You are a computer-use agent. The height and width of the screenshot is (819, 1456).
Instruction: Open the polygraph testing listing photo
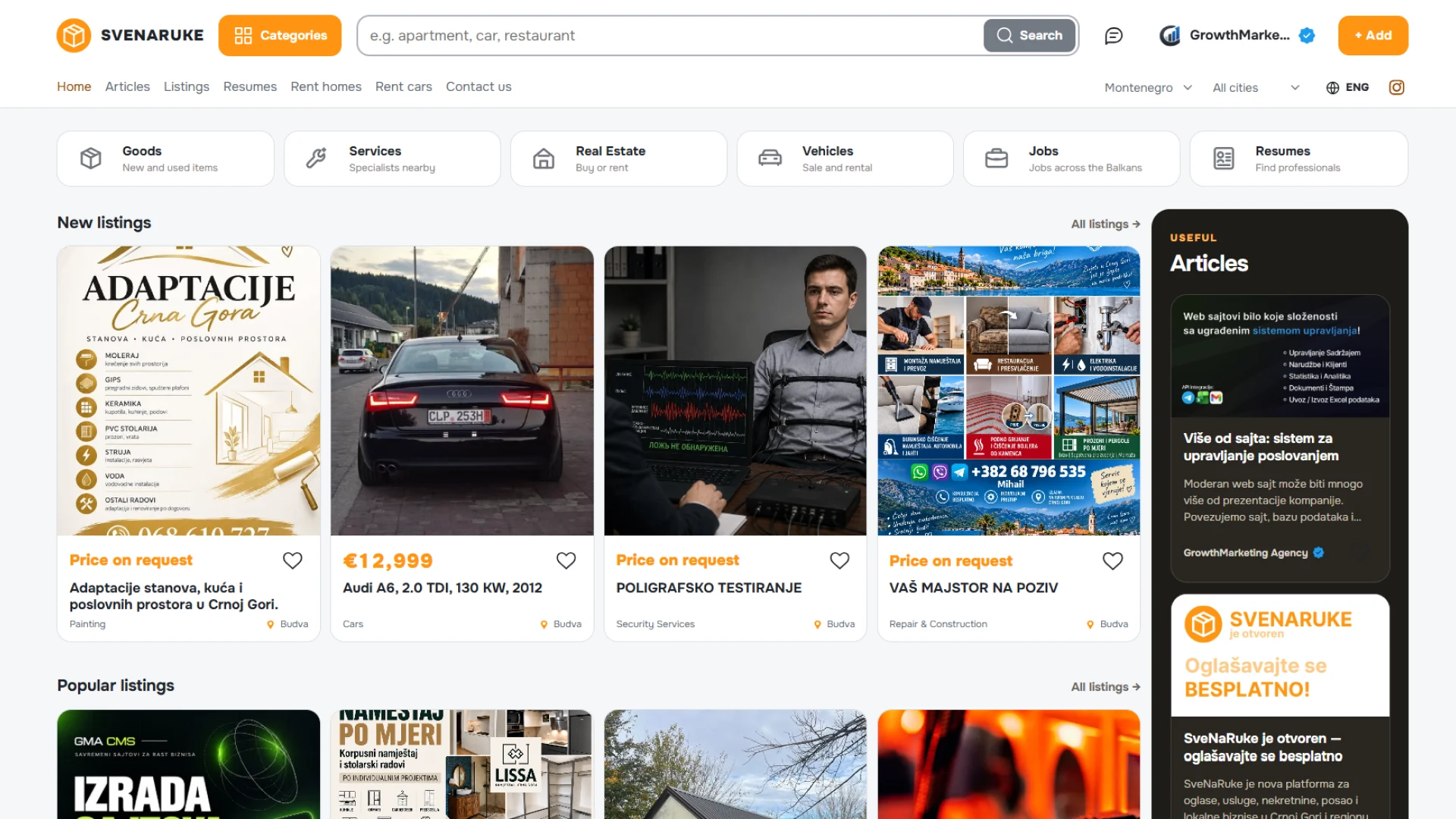coord(735,391)
